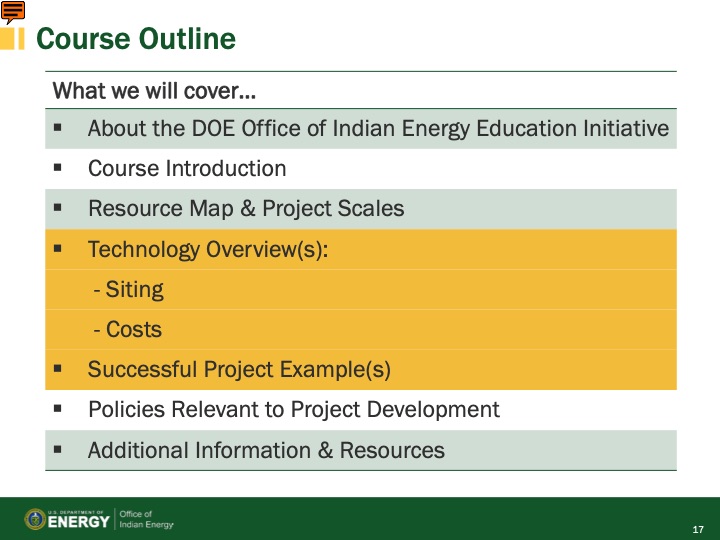Screen dimensions: 720x540
Task: Select the "Resource Map & Project Scales" row
Action: tap(360, 209)
